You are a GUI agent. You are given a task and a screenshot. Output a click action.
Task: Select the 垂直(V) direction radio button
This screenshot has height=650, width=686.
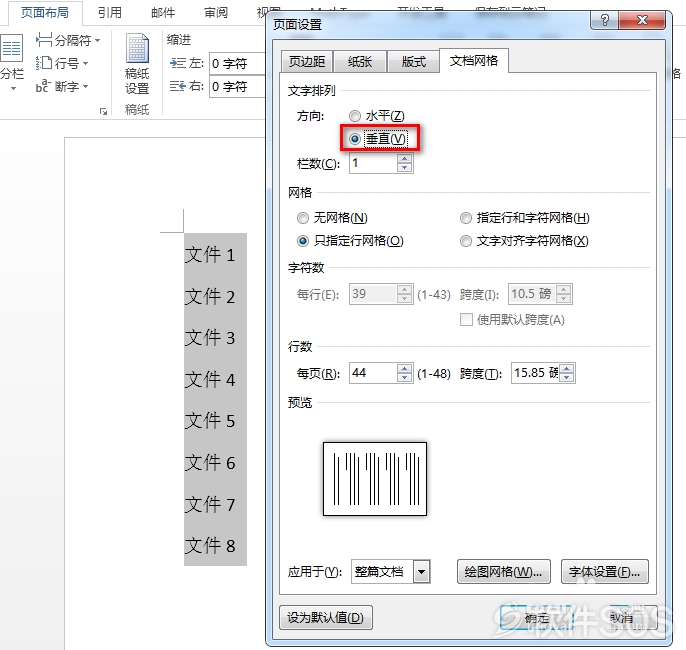[x=355, y=139]
